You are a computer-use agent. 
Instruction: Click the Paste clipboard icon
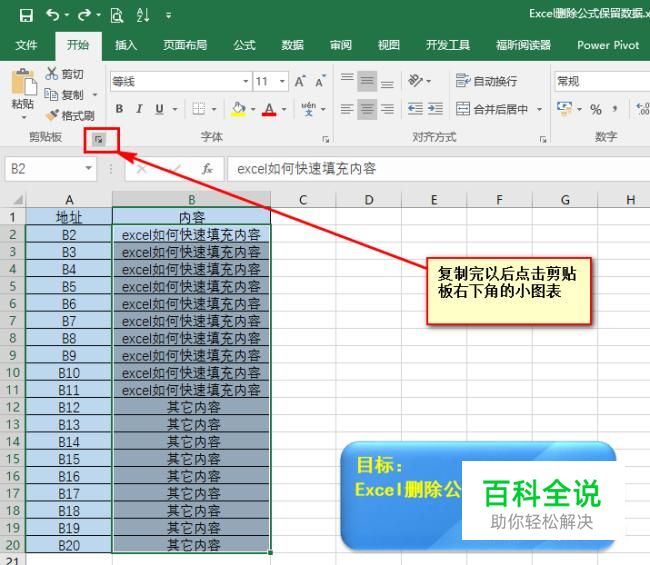click(x=24, y=82)
